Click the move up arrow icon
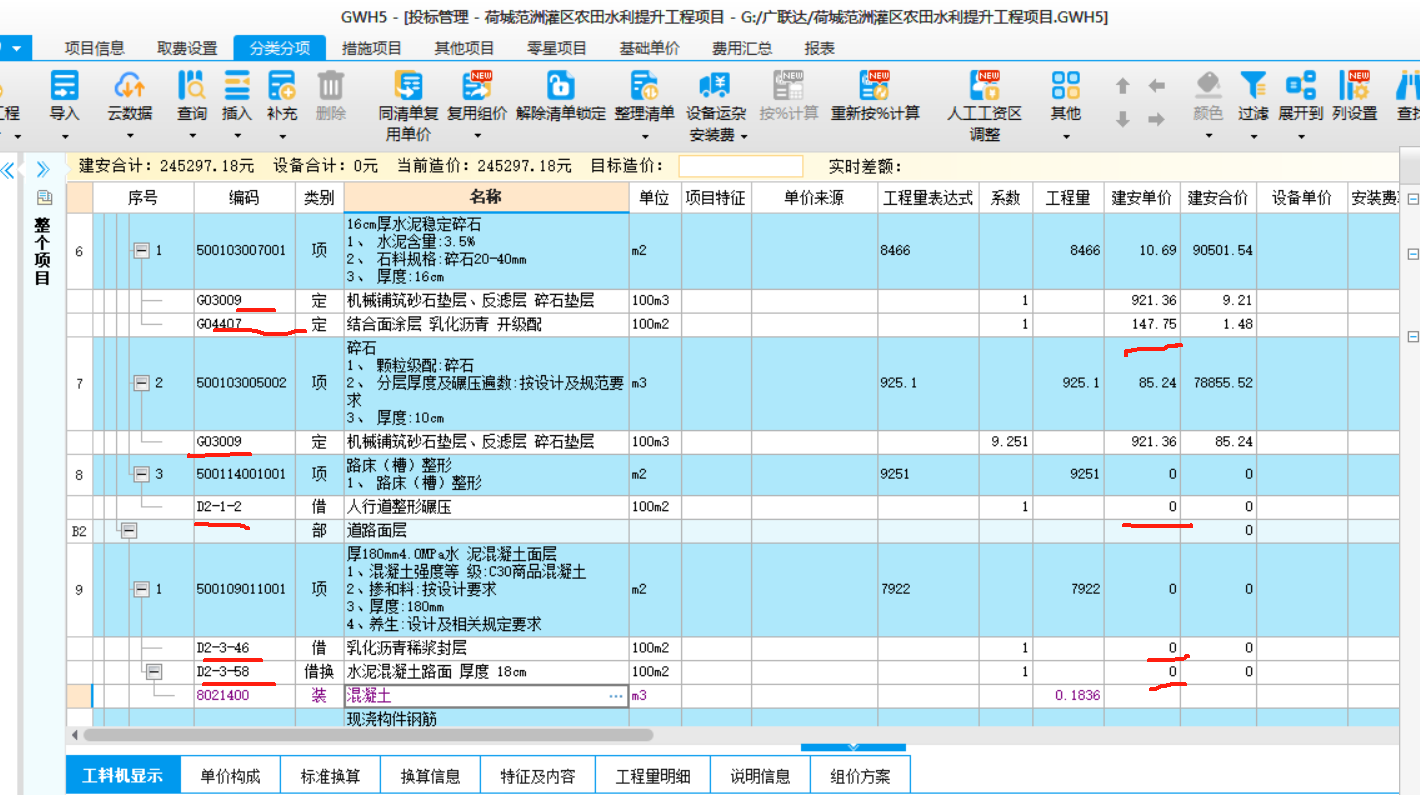The width and height of the screenshot is (1420, 795). [x=1122, y=86]
